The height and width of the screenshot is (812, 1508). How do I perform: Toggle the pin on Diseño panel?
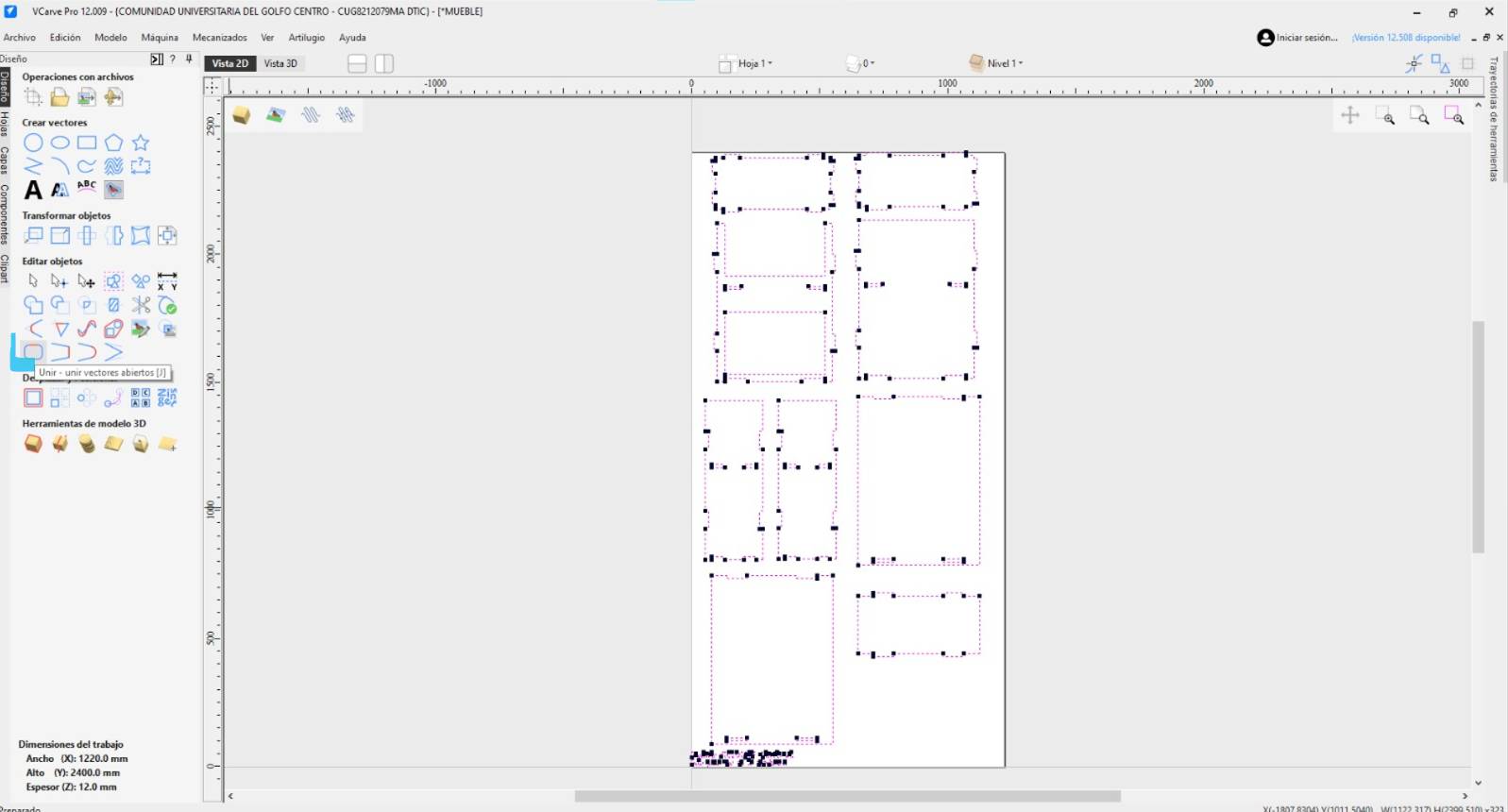189,59
